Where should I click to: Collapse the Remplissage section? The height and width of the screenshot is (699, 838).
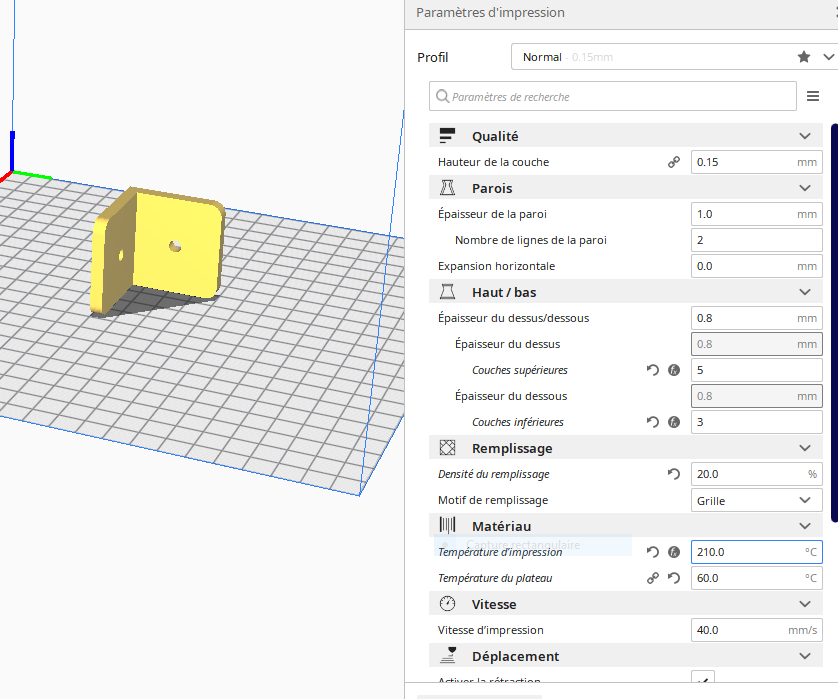[x=804, y=448]
